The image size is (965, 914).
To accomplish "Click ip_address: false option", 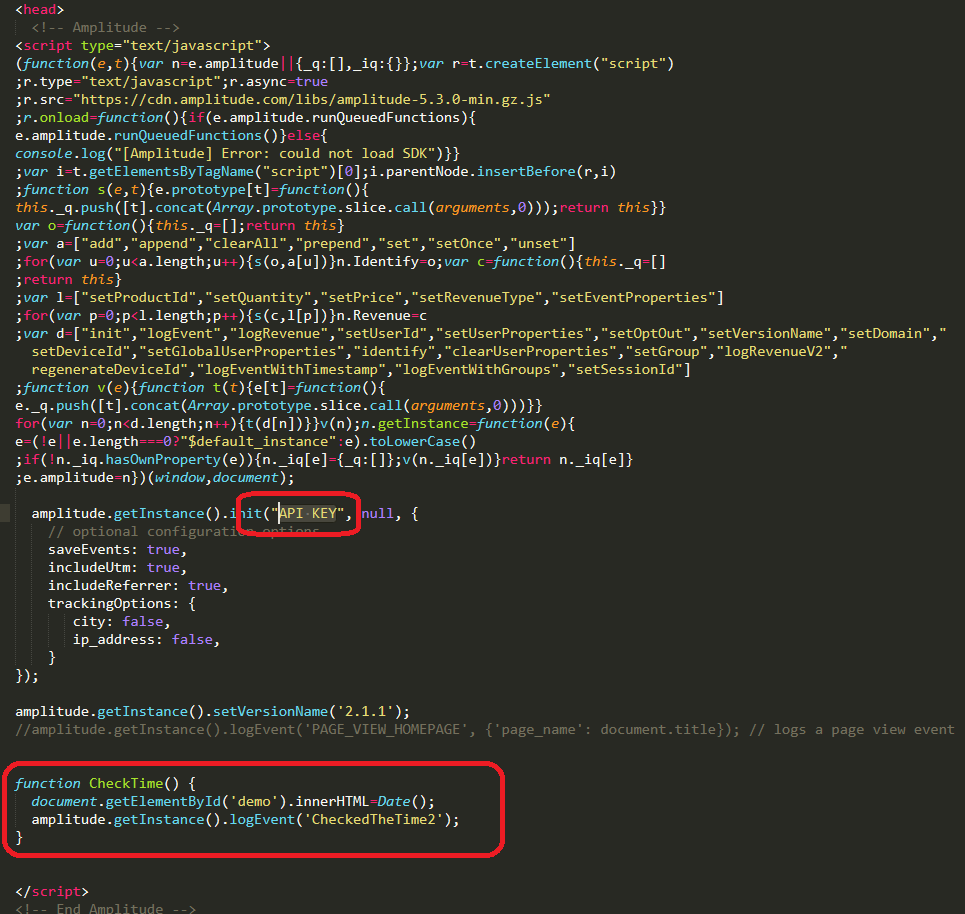I will (146, 639).
